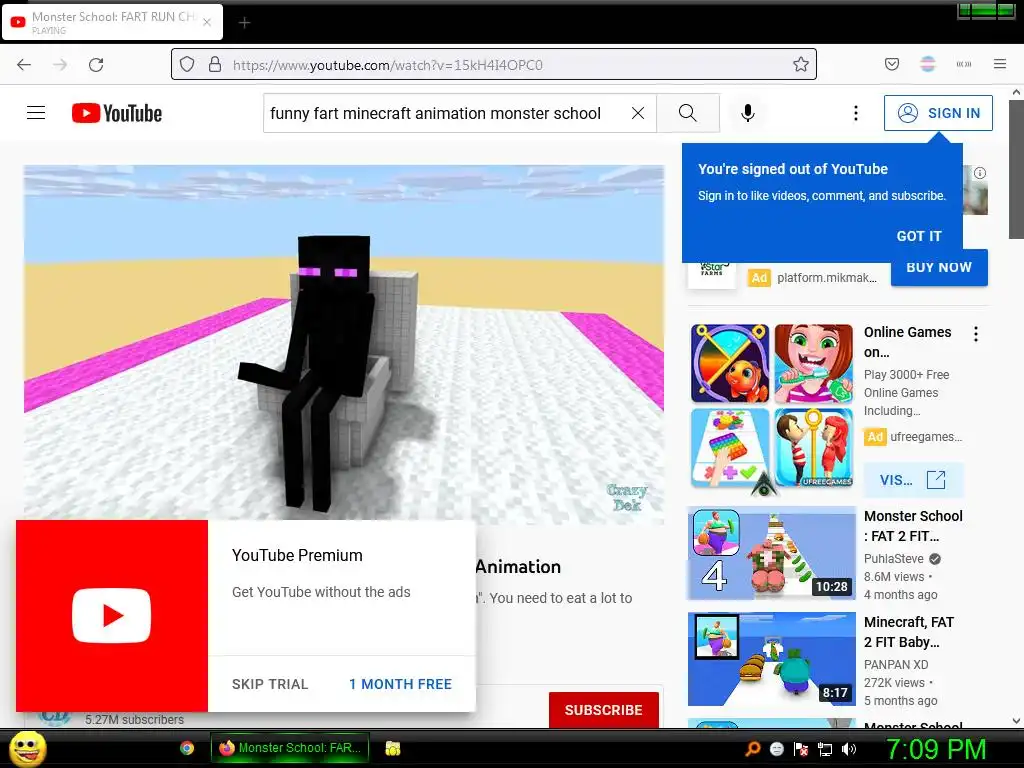This screenshot has width=1024, height=768.
Task: Click the SIGN IN button
Action: point(938,113)
